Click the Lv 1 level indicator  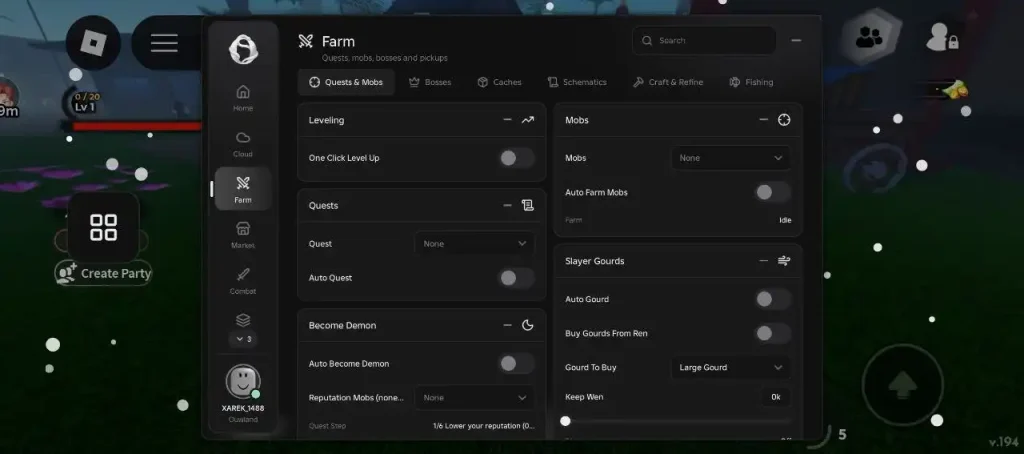tap(85, 107)
